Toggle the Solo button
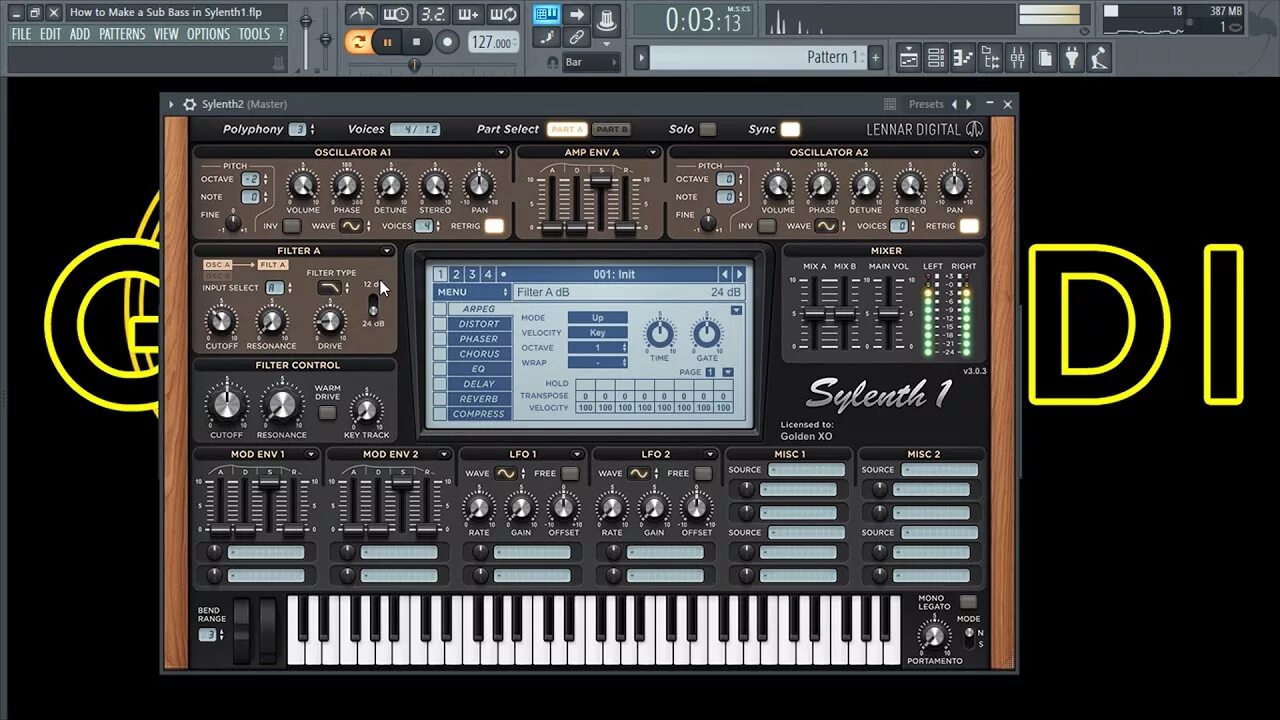This screenshot has height=720, width=1280. (x=708, y=129)
